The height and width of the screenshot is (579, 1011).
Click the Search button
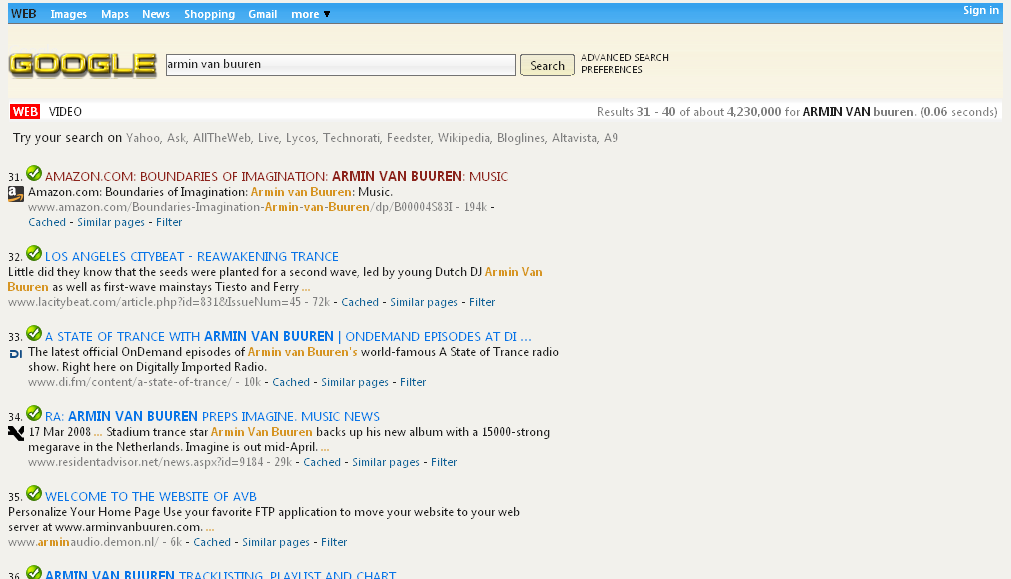(547, 65)
